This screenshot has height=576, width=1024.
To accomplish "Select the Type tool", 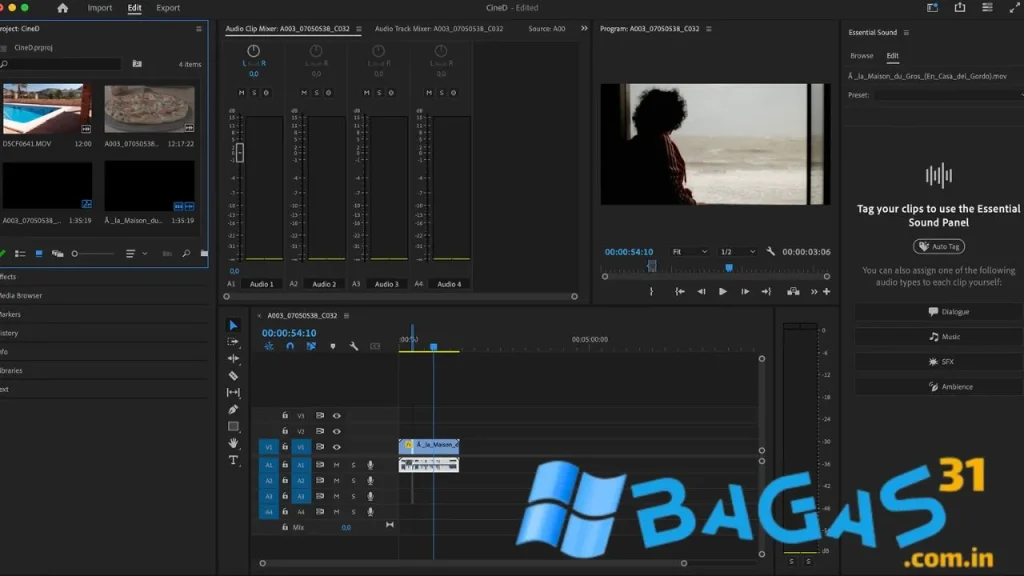I will coord(233,460).
